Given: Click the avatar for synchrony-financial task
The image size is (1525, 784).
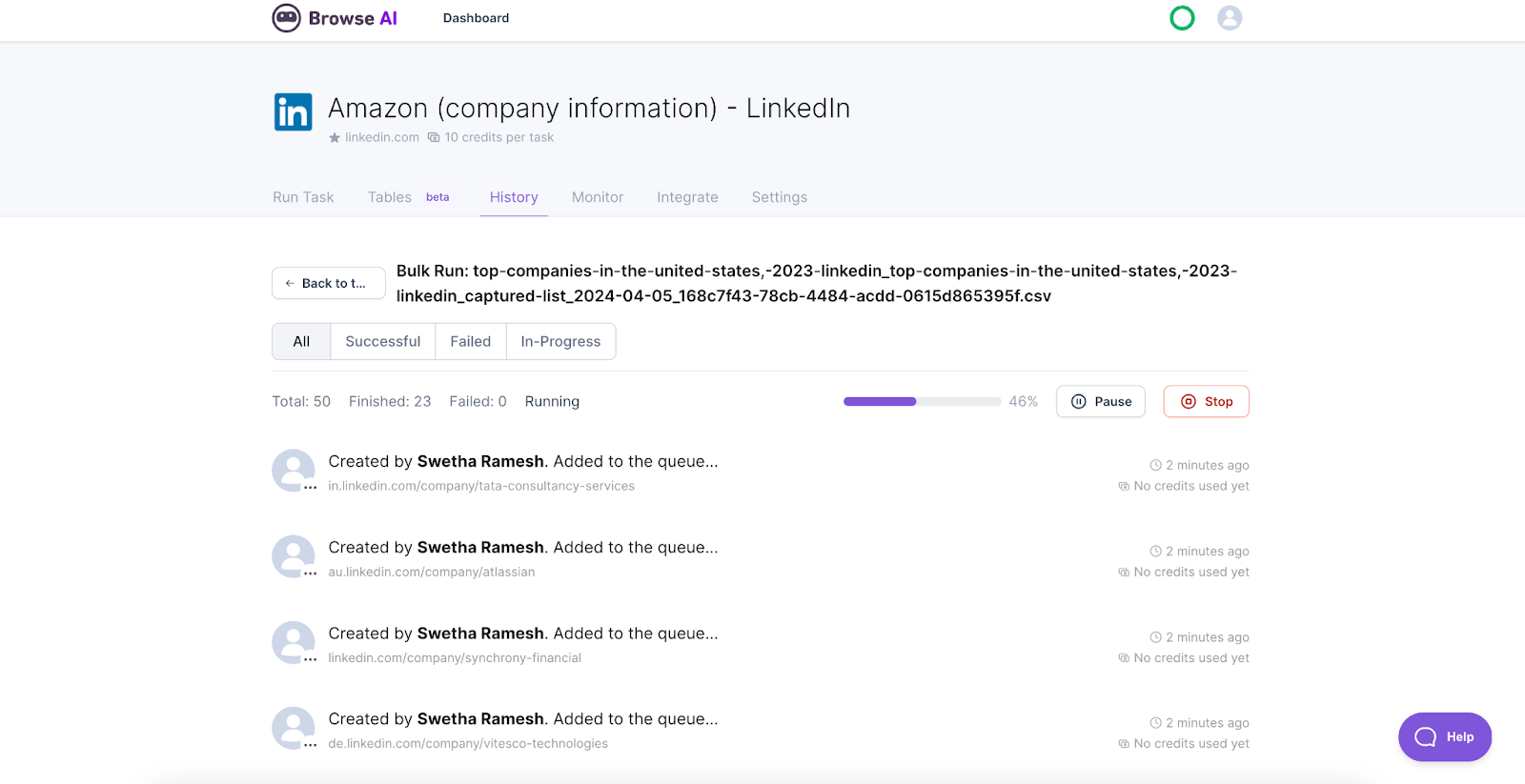Looking at the screenshot, I should click(x=294, y=642).
